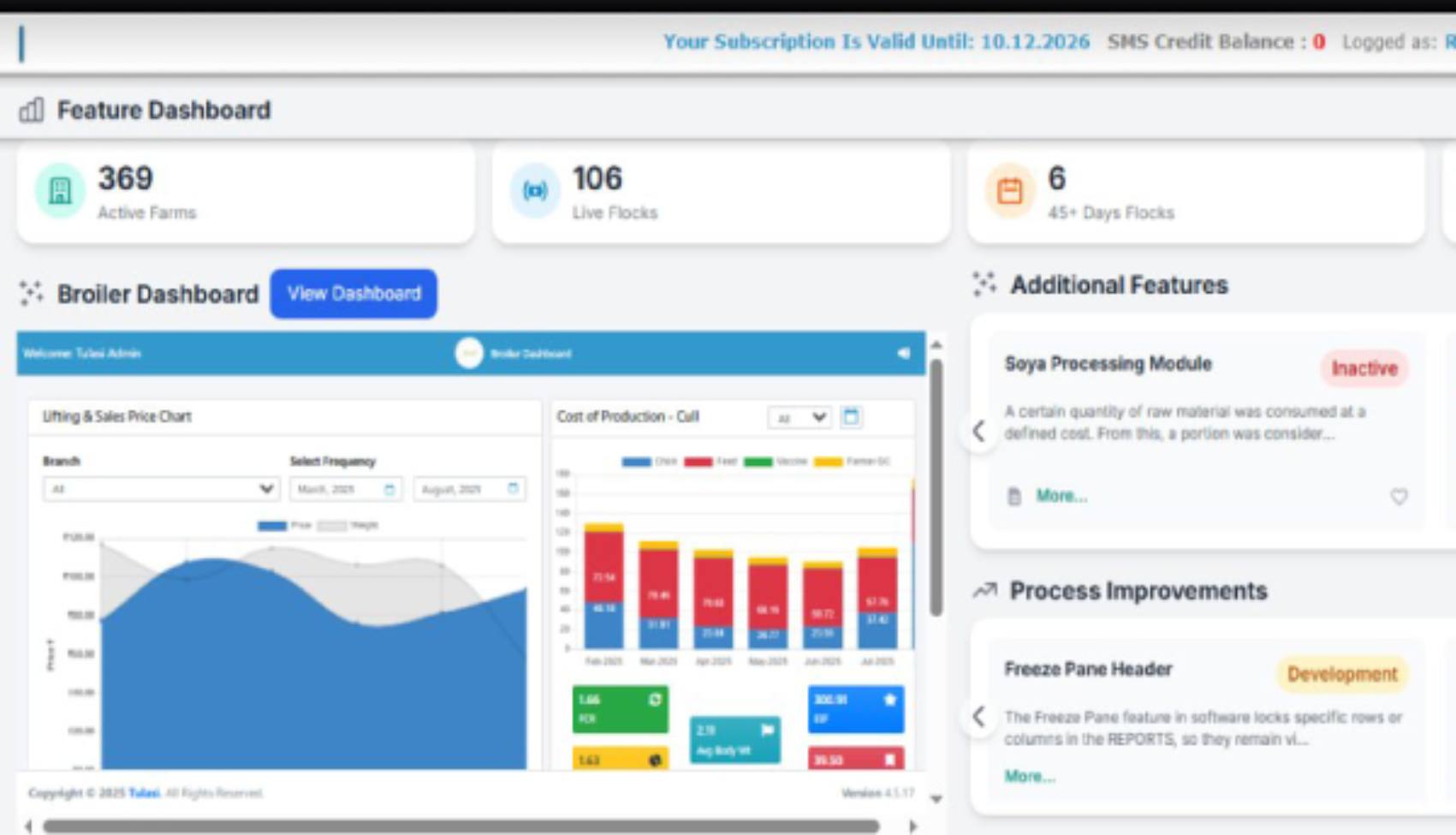Click the Live Flocks broadcast icon

[534, 190]
